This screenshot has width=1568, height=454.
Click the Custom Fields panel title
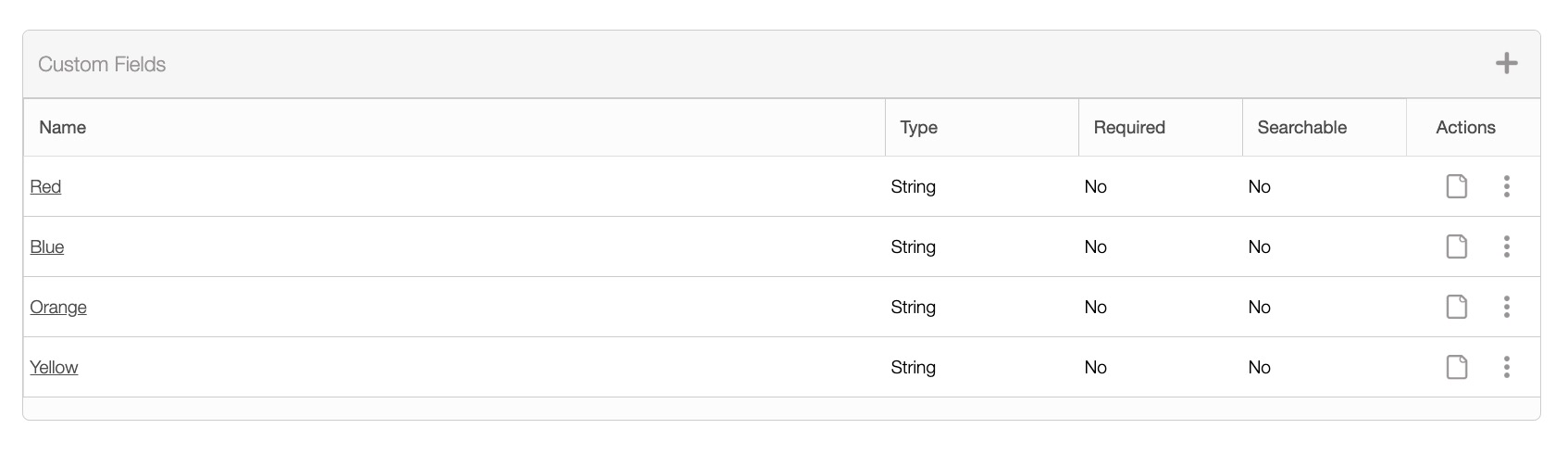[x=102, y=65]
